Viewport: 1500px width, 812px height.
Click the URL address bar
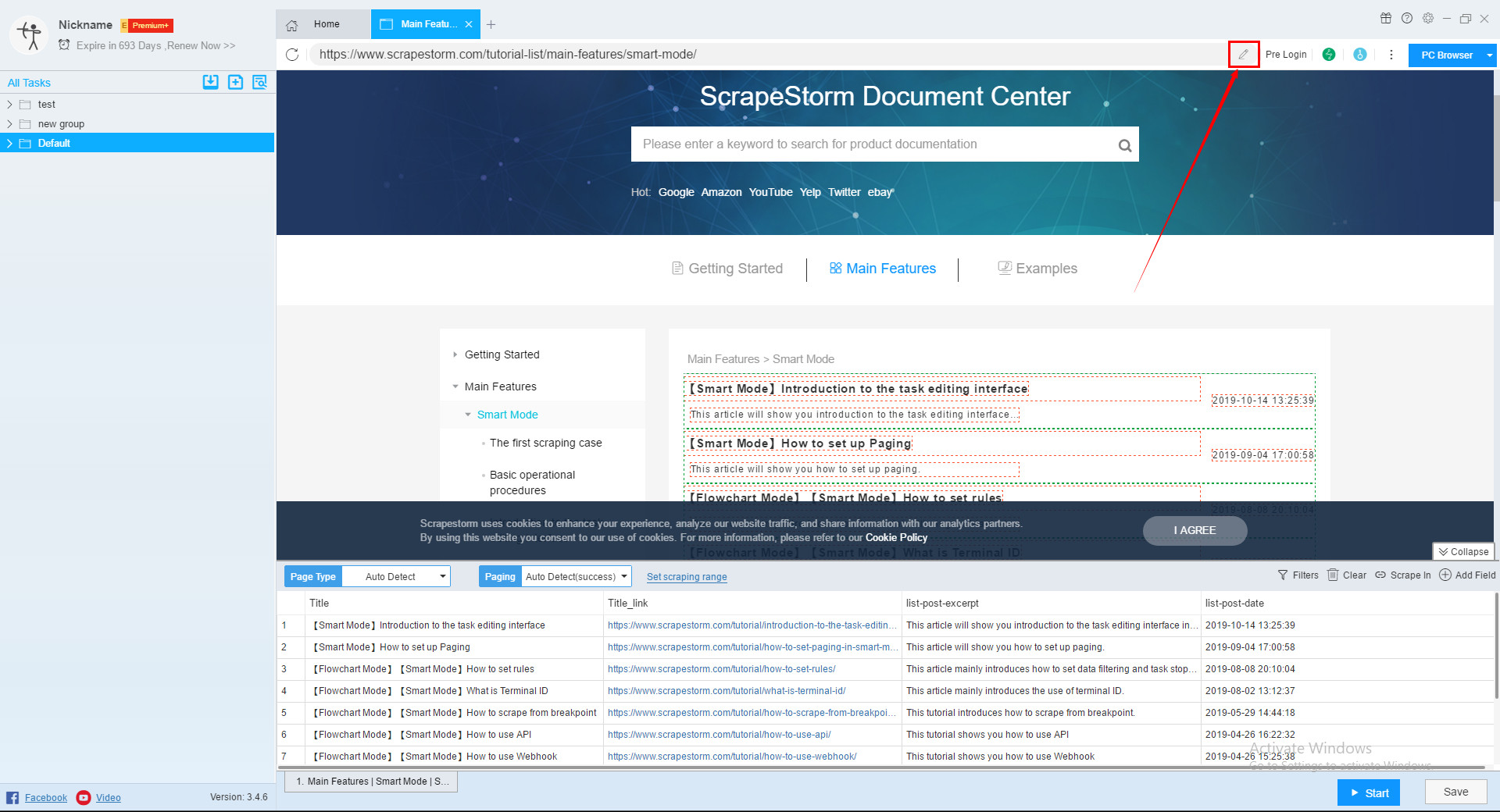click(770, 55)
